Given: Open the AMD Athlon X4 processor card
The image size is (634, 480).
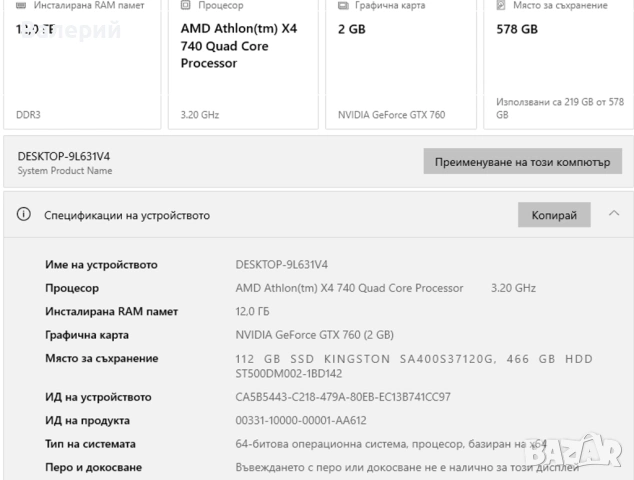Looking at the screenshot, I should point(243,64).
